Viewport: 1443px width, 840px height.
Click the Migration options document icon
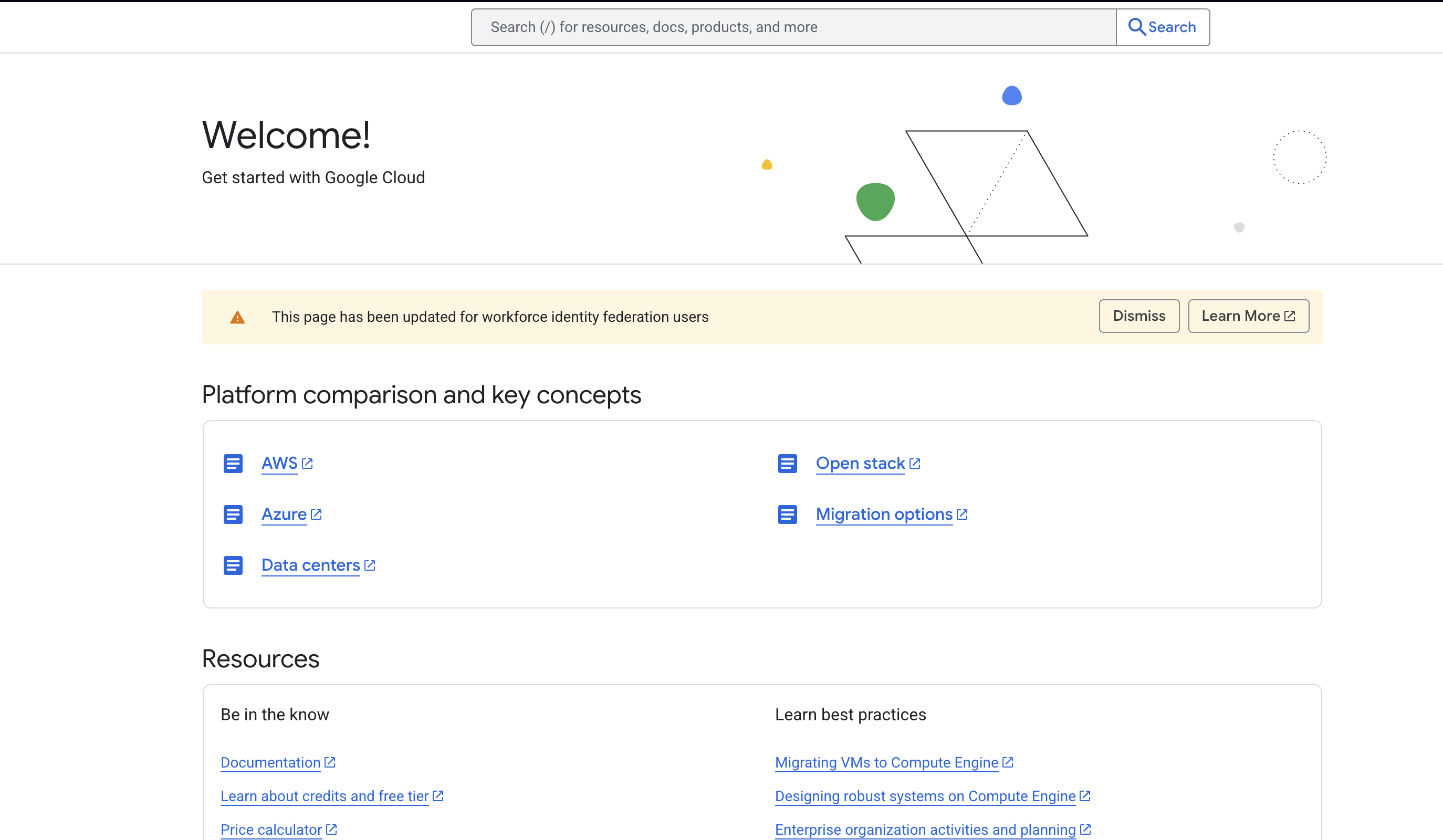787,514
